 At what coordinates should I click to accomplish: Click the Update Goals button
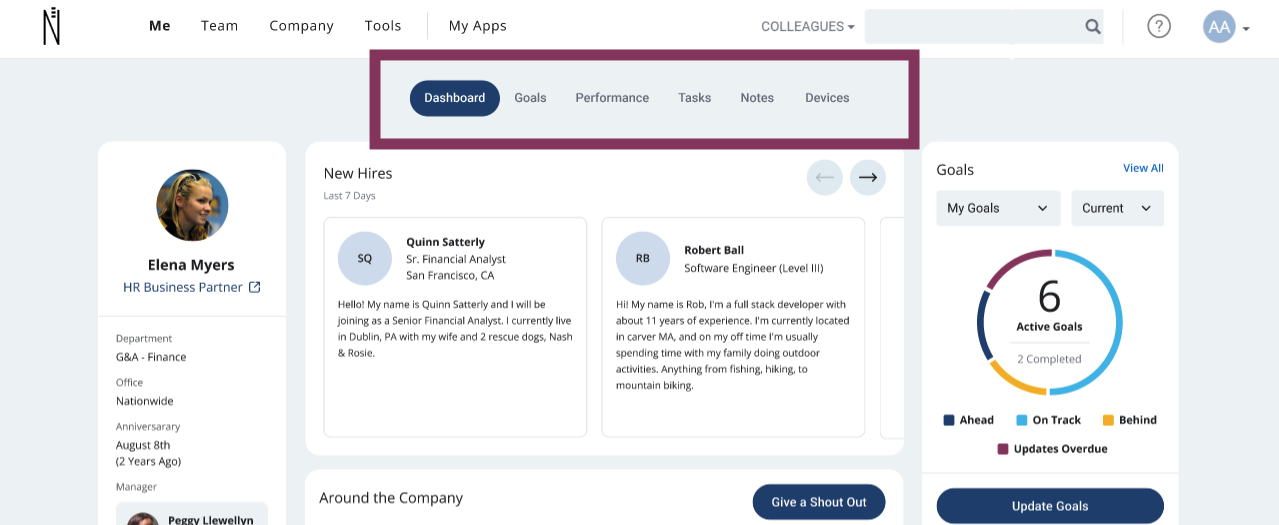(1050, 506)
